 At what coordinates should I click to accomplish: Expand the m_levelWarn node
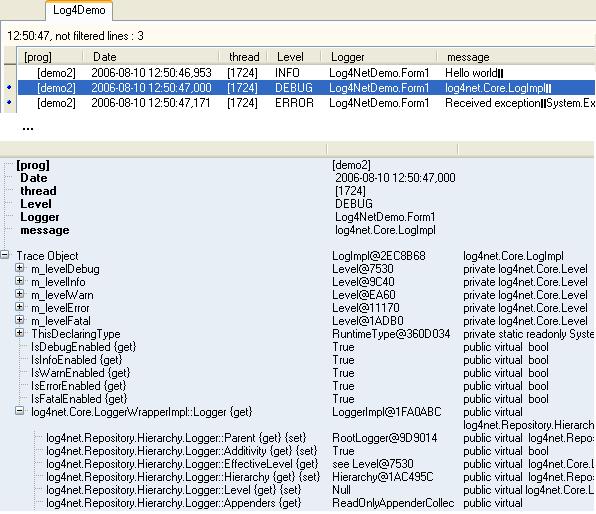pyautogui.click(x=19, y=294)
